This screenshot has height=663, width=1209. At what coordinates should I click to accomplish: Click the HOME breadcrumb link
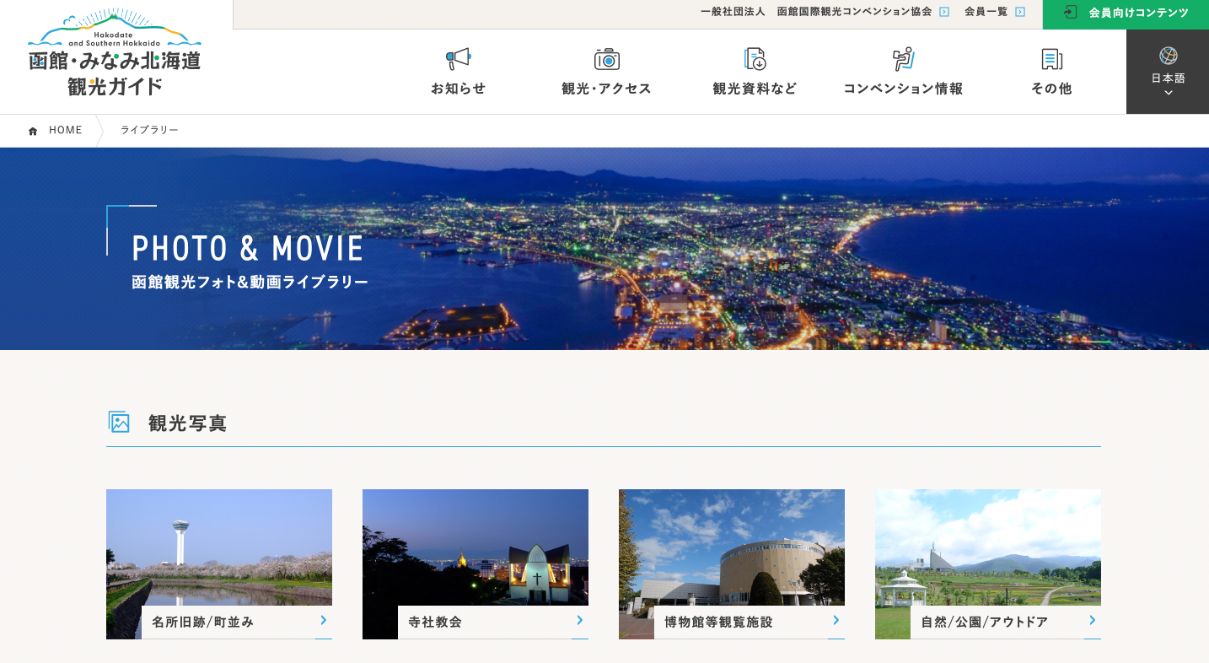tap(65, 130)
